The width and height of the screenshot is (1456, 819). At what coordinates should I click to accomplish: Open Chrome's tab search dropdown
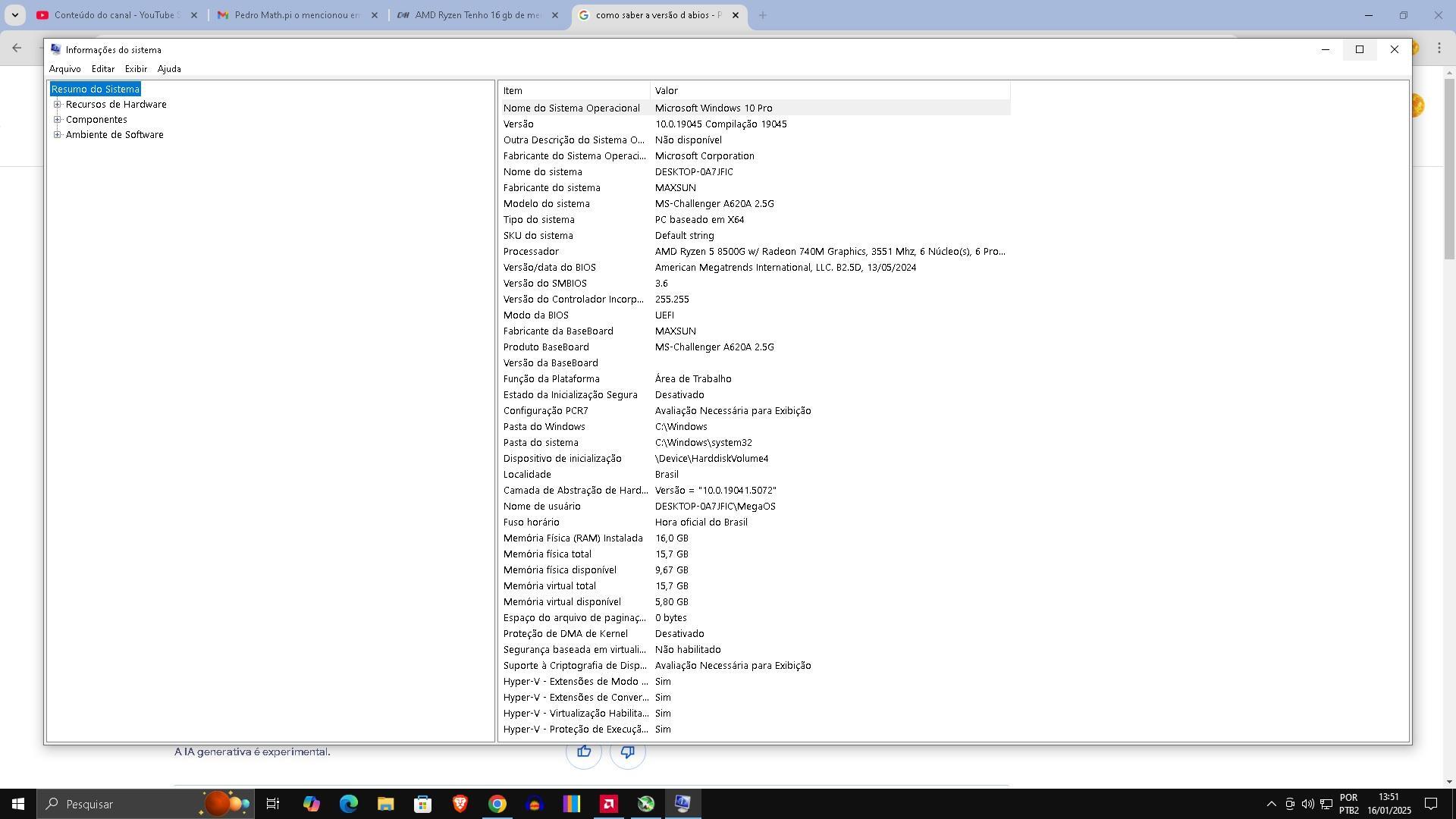(x=14, y=15)
